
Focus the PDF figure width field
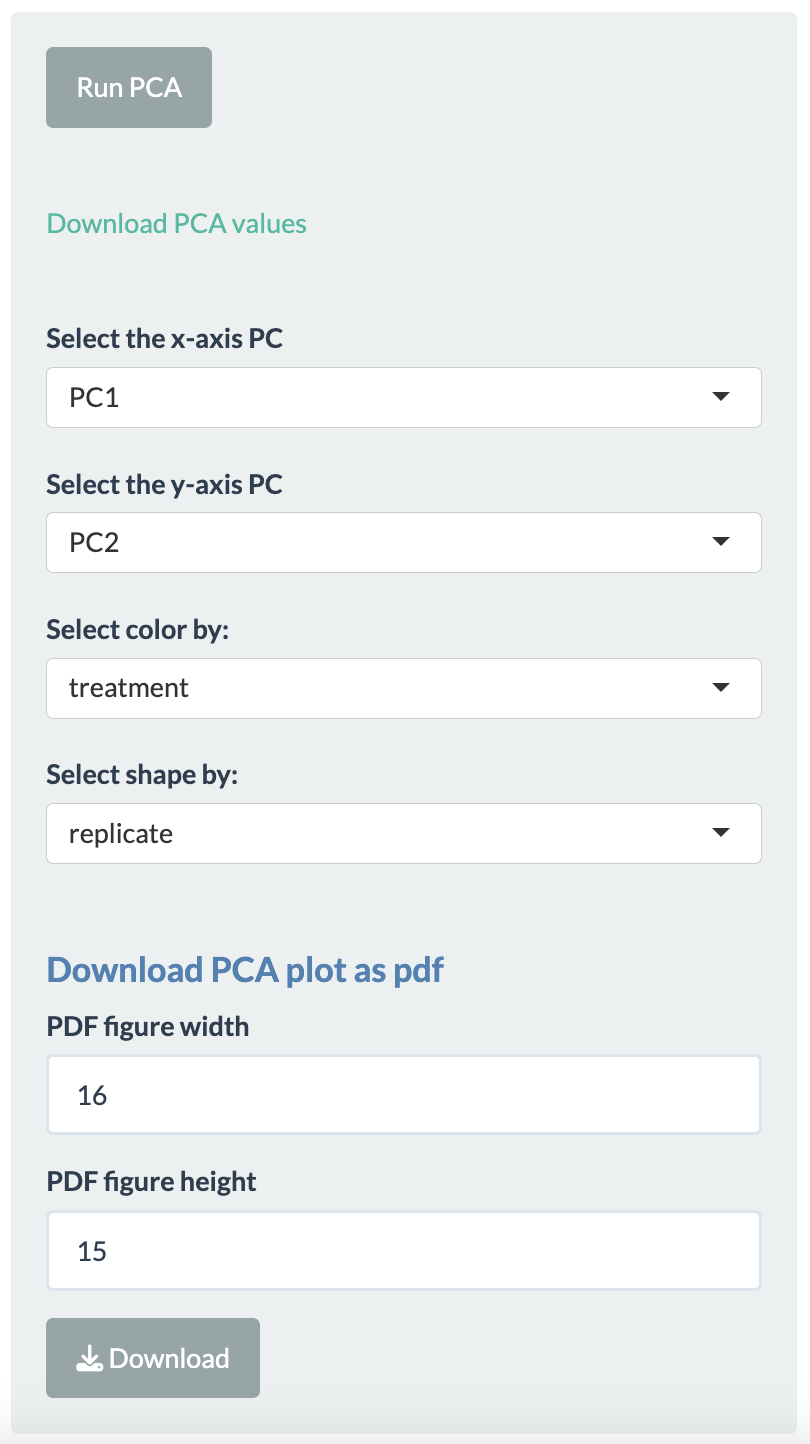[x=404, y=1095]
